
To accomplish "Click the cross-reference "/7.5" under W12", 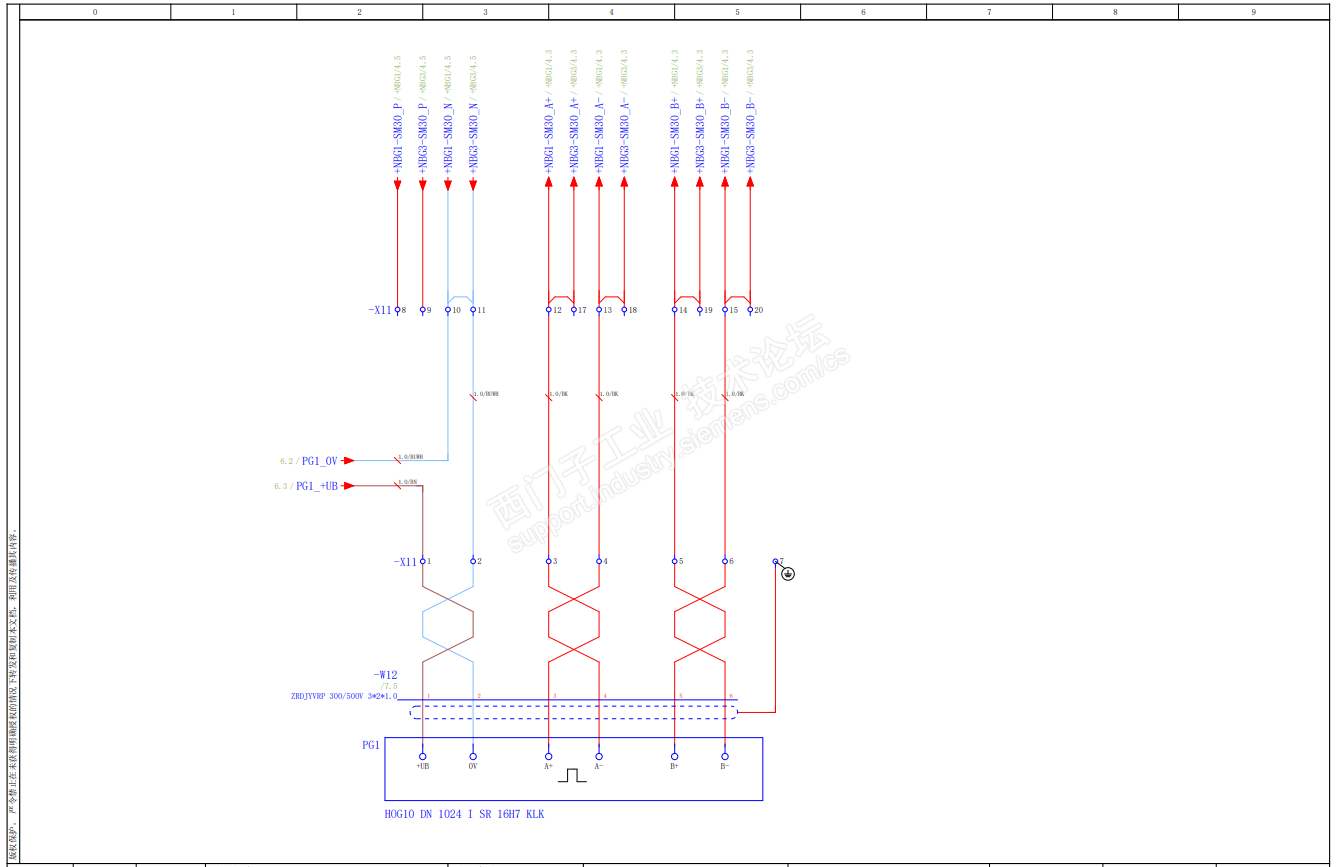I will (389, 686).
